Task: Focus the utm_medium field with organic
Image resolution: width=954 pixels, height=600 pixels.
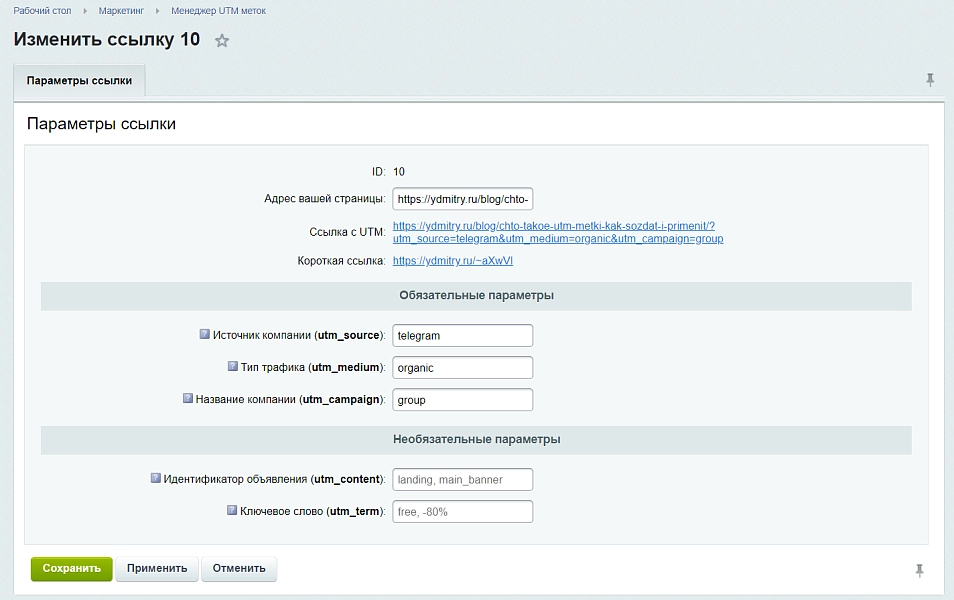Action: pyautogui.click(x=462, y=368)
